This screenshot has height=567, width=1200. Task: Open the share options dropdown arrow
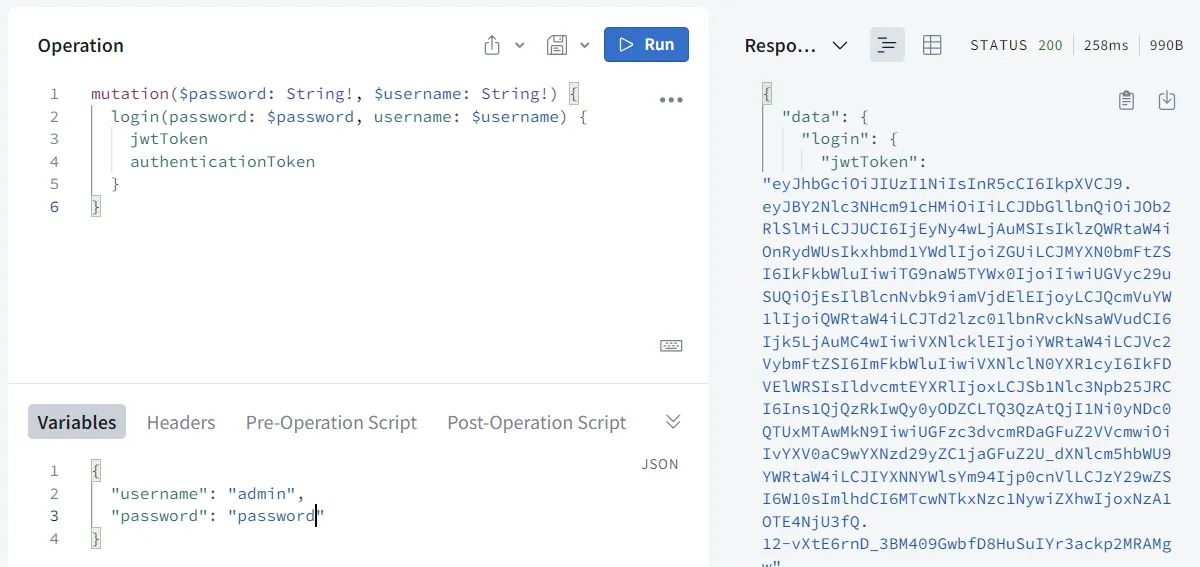click(519, 45)
